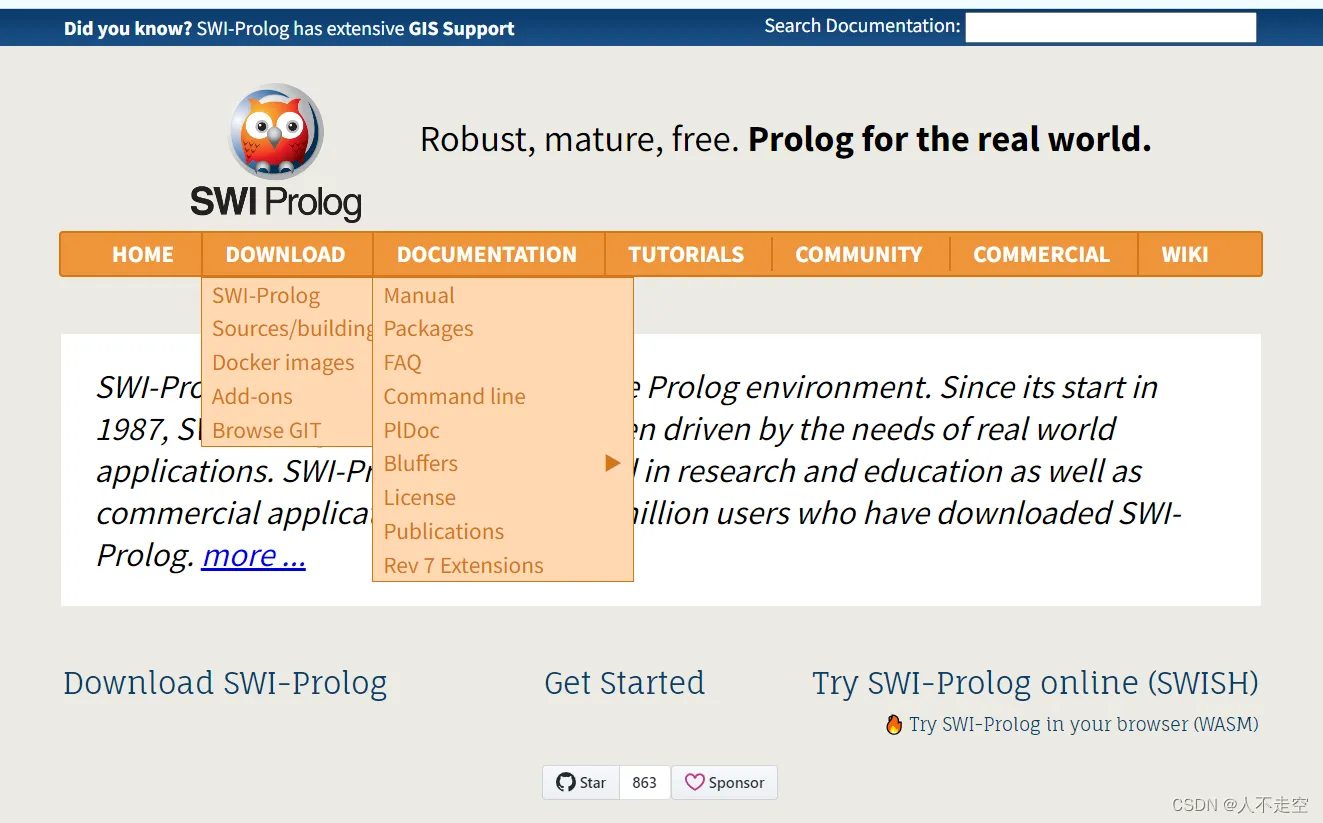This screenshot has height=823, width=1323.
Task: Open the Manual from Documentation menu
Action: pyautogui.click(x=419, y=295)
